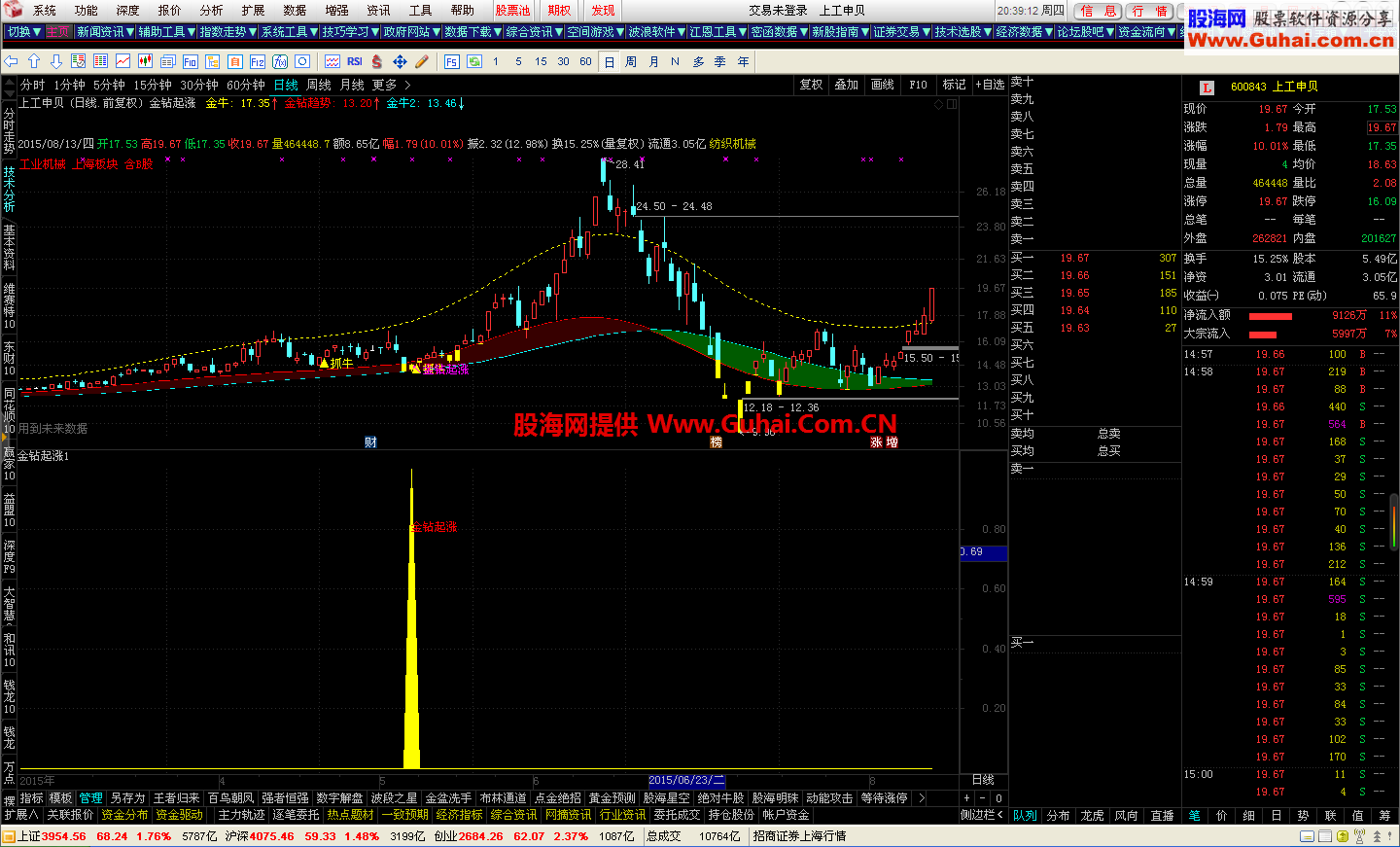Click the square circle toolbar icon

[302, 61]
